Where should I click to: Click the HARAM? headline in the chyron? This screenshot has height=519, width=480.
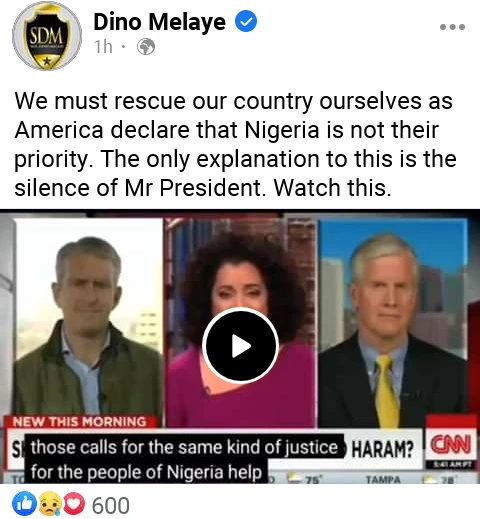pos(383,450)
